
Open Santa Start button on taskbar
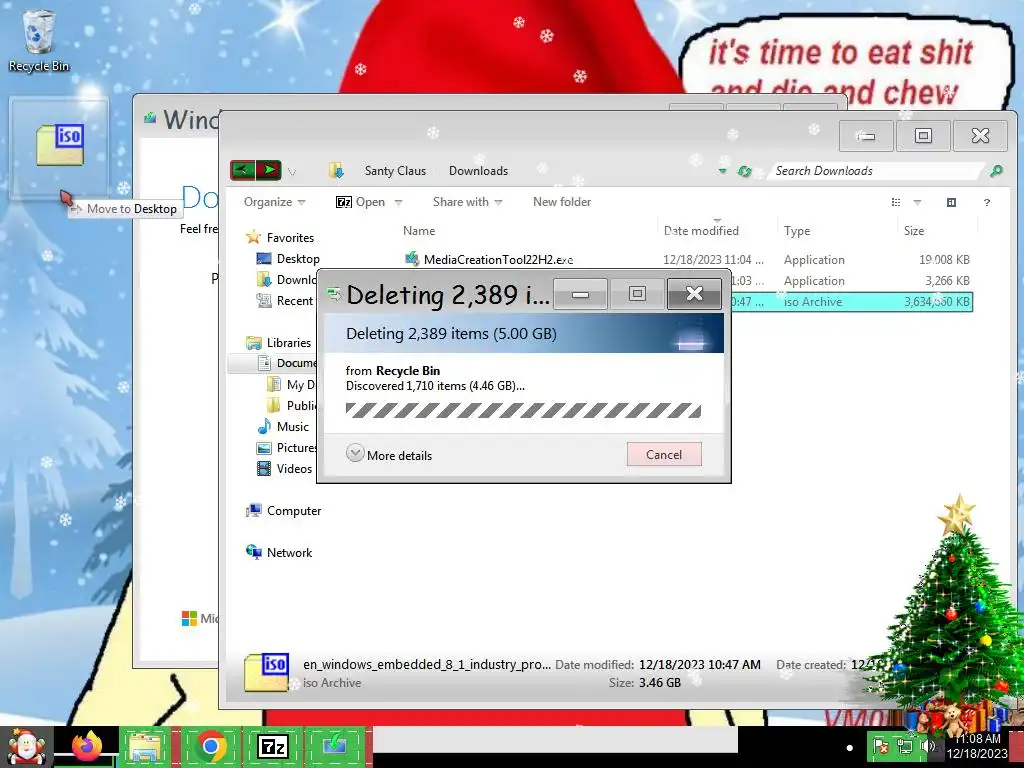coord(25,746)
